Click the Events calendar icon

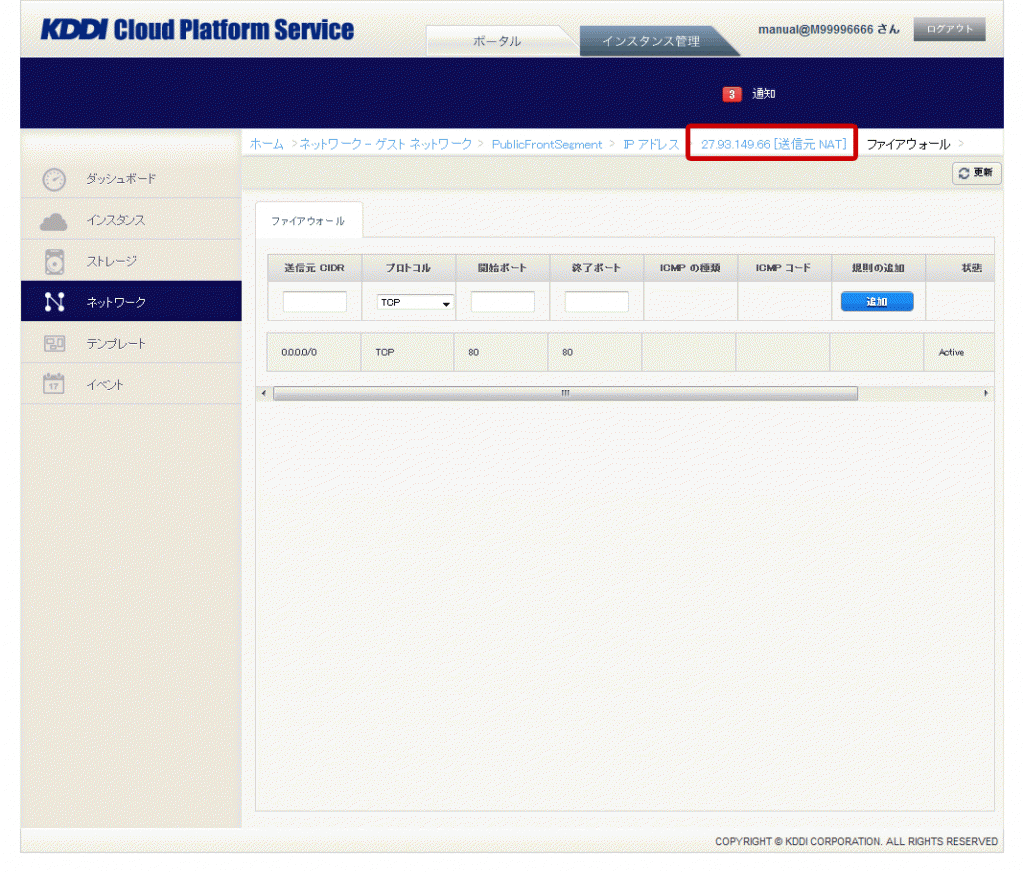(54, 383)
